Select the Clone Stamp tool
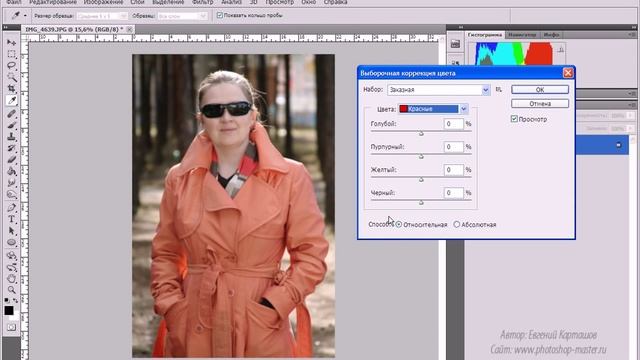Viewport: 640px width, 360px height. click(x=11, y=136)
